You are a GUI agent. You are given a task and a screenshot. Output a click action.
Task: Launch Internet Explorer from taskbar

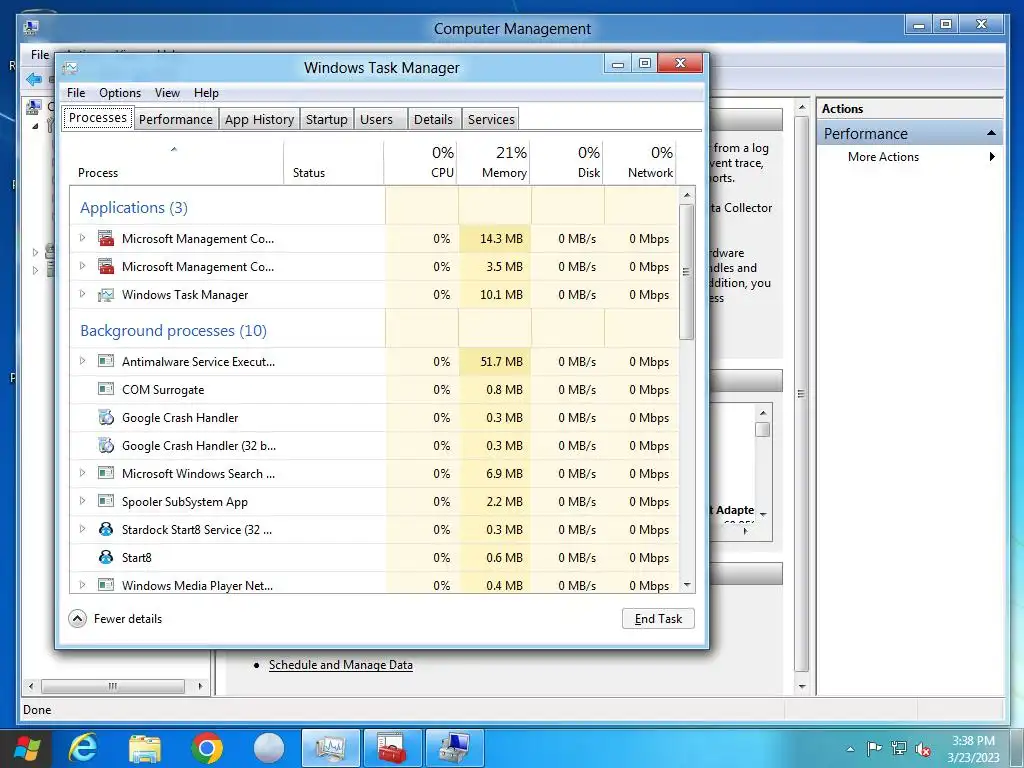(84, 748)
